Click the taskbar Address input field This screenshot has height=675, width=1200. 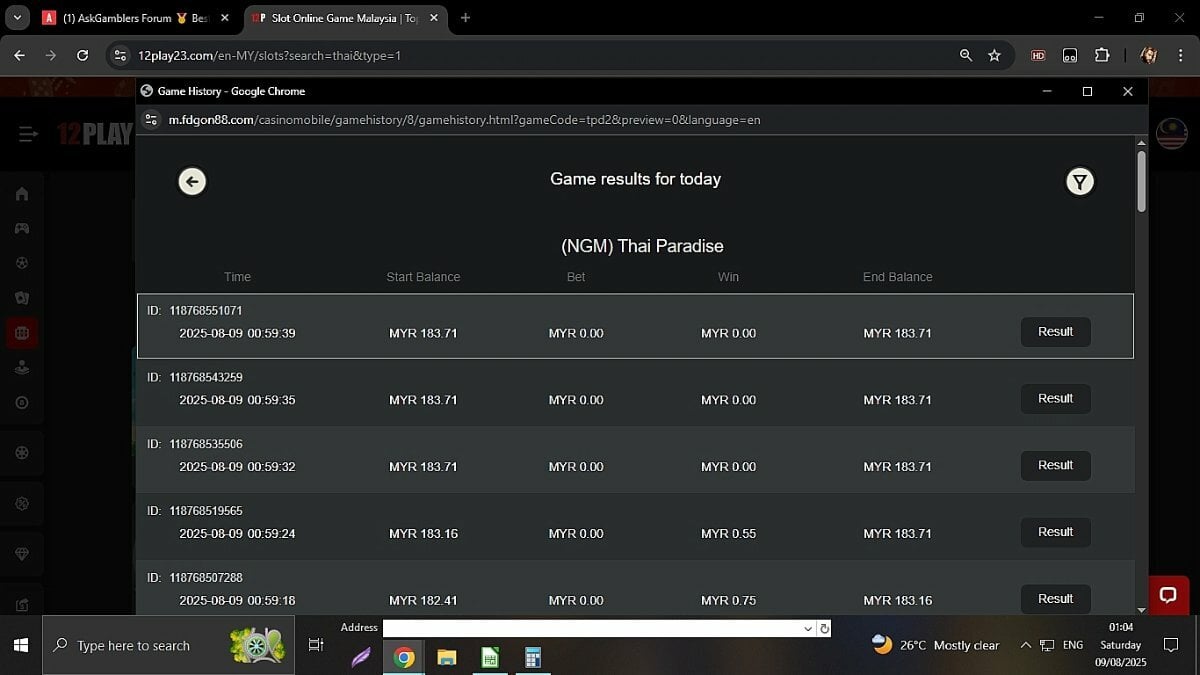point(592,629)
